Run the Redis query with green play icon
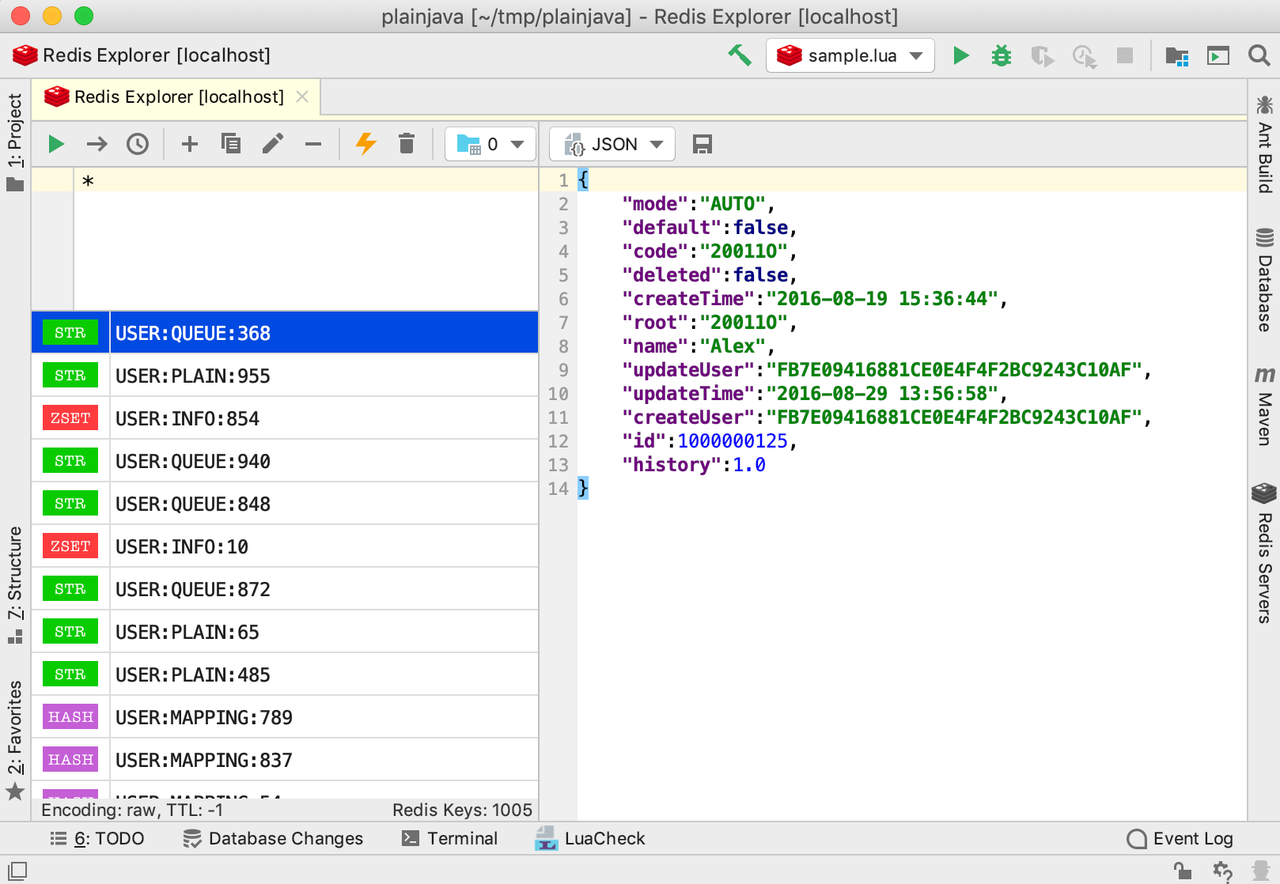Screen dimensions: 1280x884 pos(56,144)
